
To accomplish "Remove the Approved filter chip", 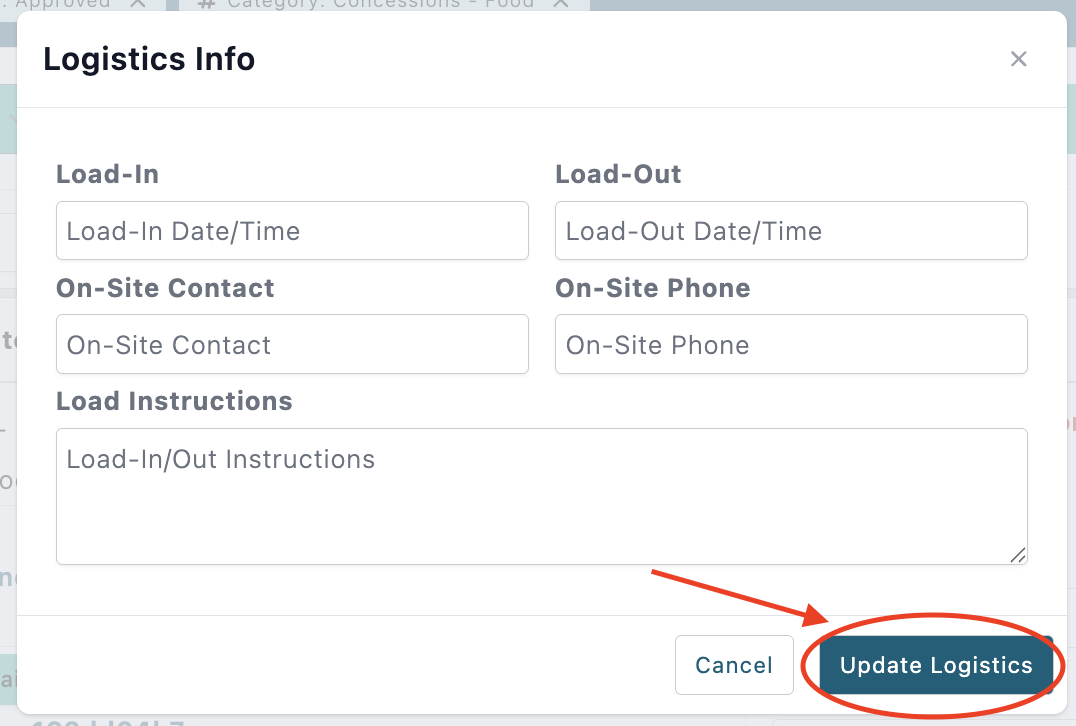I will (x=138, y=3).
